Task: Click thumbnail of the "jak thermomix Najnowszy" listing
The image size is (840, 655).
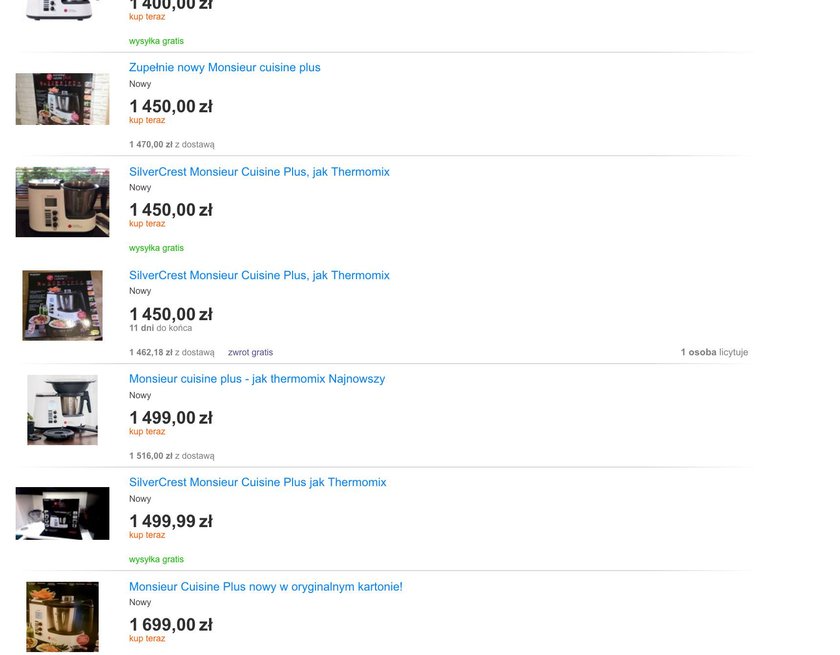Action: 62,409
